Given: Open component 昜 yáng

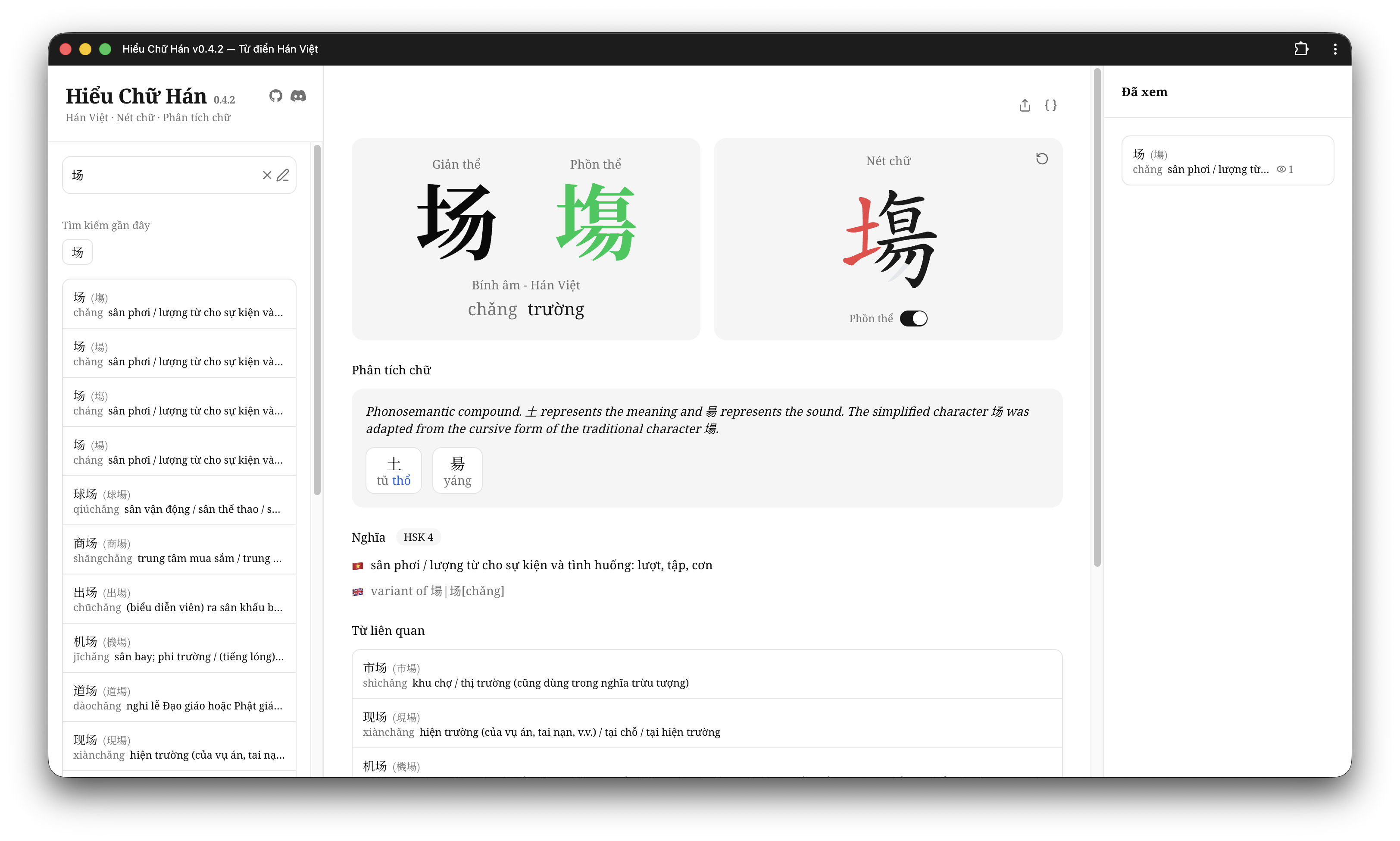Looking at the screenshot, I should (457, 471).
